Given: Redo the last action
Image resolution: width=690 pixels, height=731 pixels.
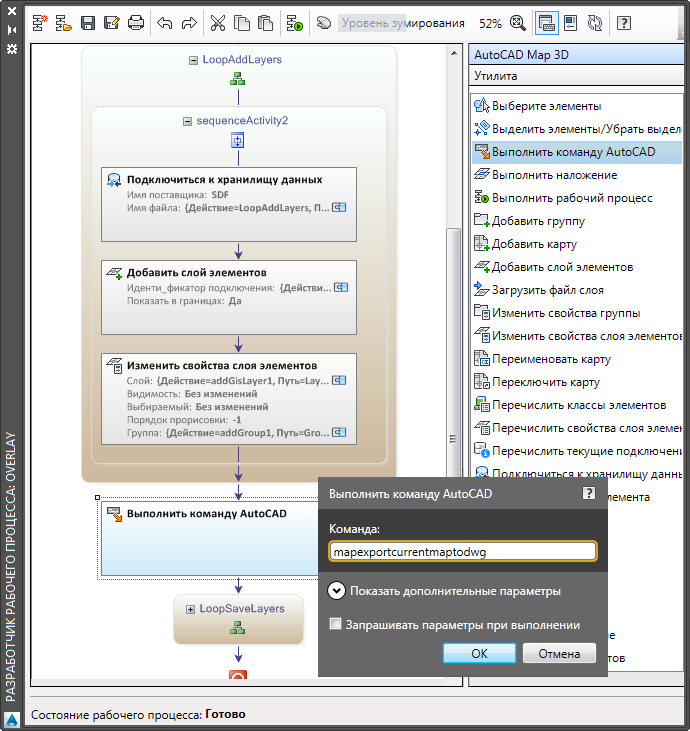Looking at the screenshot, I should click(189, 22).
